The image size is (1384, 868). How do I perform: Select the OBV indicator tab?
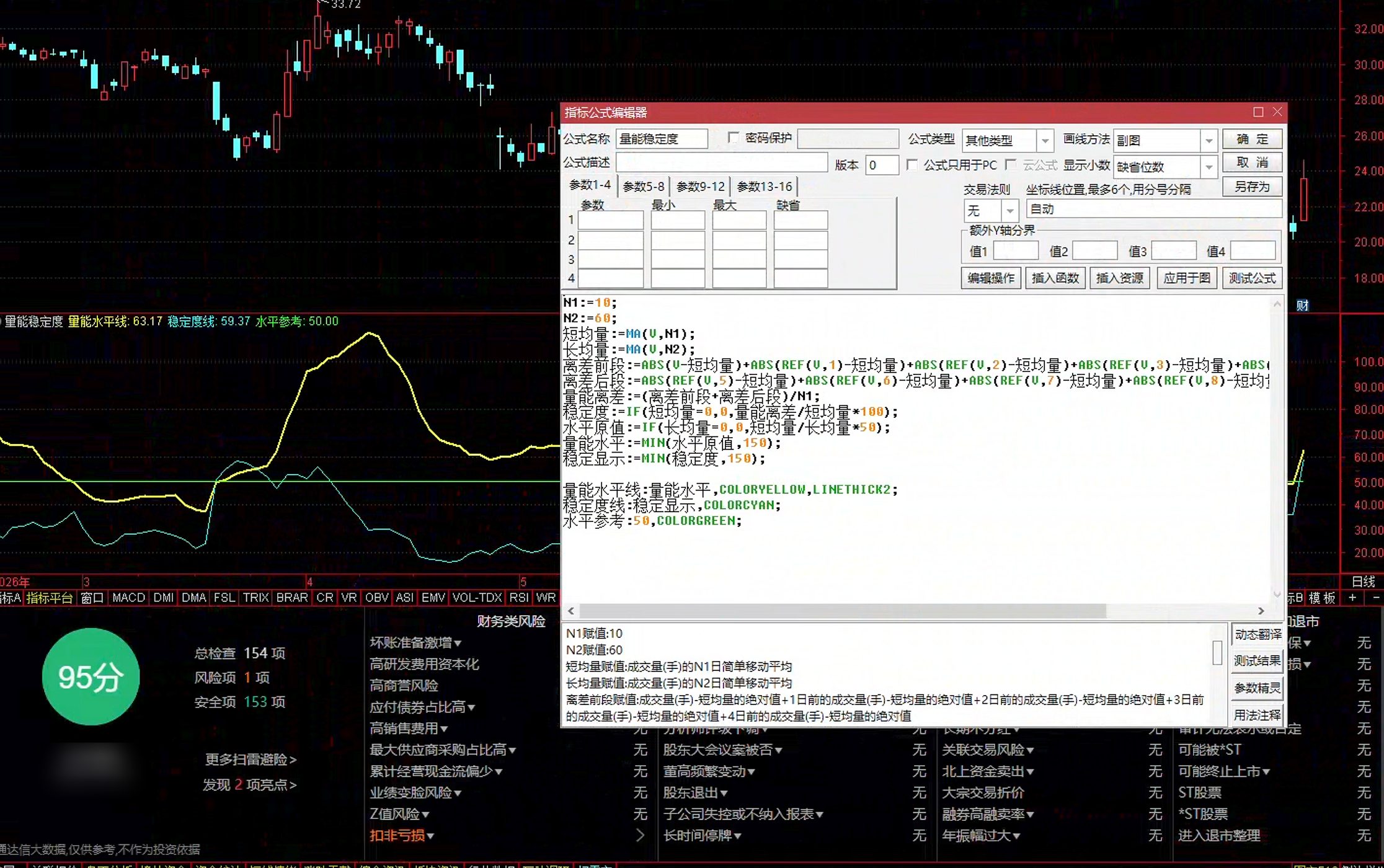coord(376,598)
